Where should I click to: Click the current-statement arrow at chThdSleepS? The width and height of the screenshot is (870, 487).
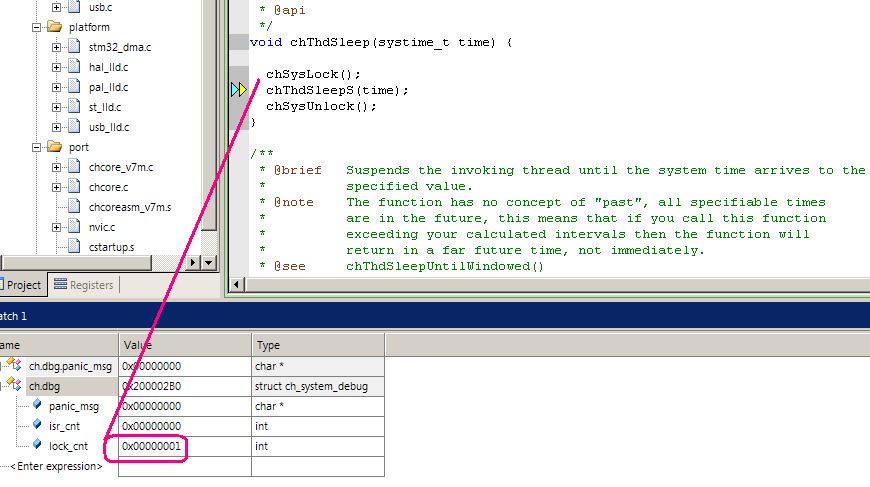pos(239,90)
